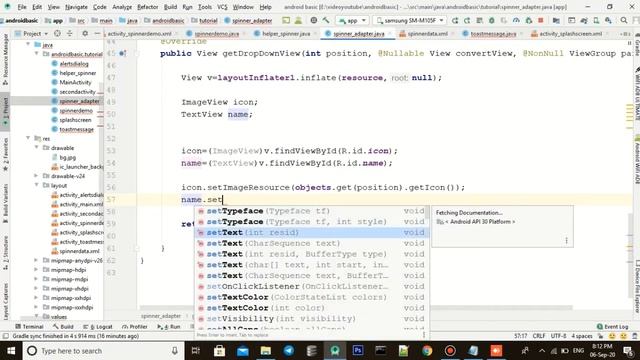Viewport: 640px width, 360px height.
Task: Open the documentation popup options dots
Action: [x=567, y=240]
